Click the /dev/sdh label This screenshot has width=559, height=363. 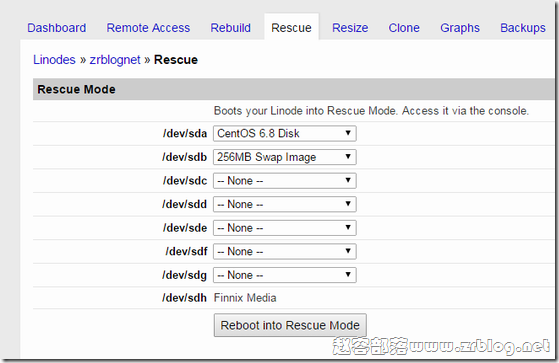click(x=185, y=298)
